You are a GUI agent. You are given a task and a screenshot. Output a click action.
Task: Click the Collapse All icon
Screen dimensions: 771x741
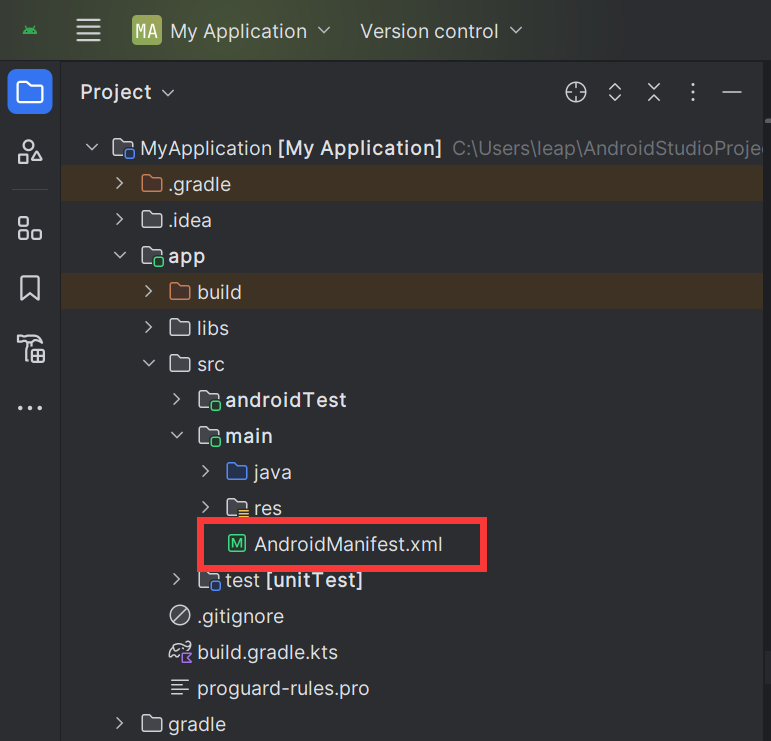click(x=654, y=92)
